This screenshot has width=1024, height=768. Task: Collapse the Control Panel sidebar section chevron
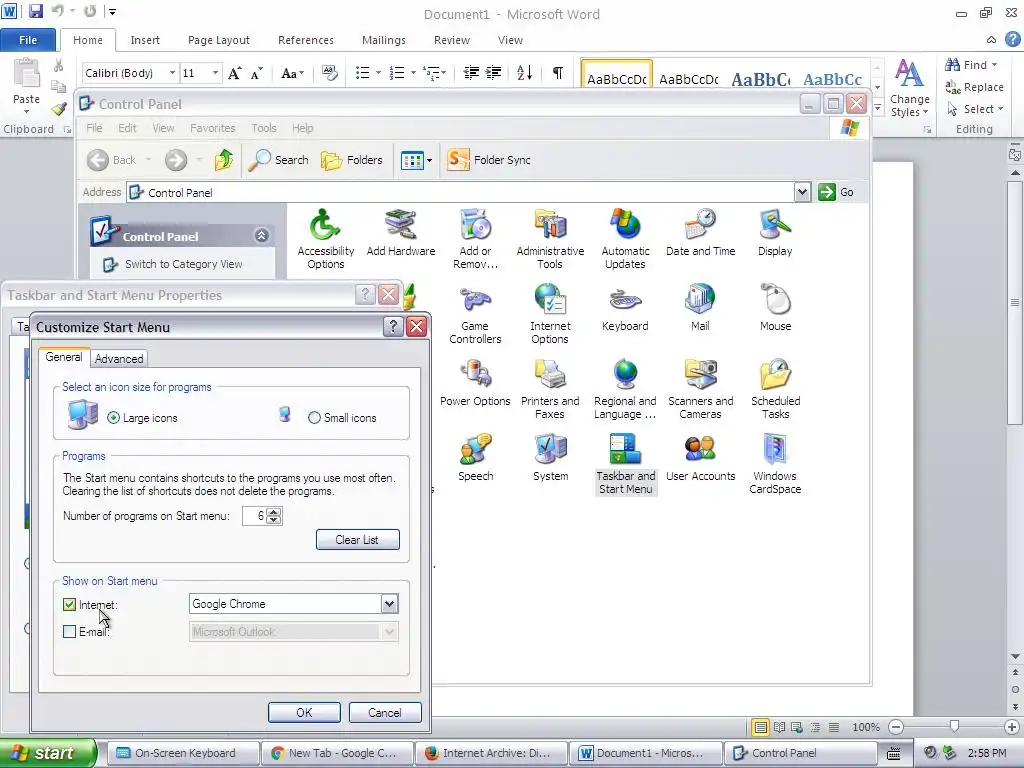pyautogui.click(x=262, y=236)
